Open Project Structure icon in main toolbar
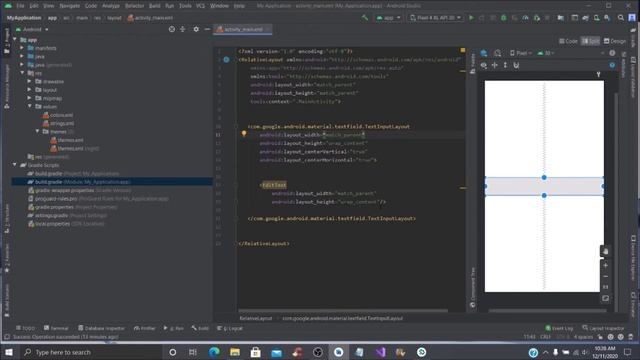This screenshot has height=360, width=640. click(561, 18)
